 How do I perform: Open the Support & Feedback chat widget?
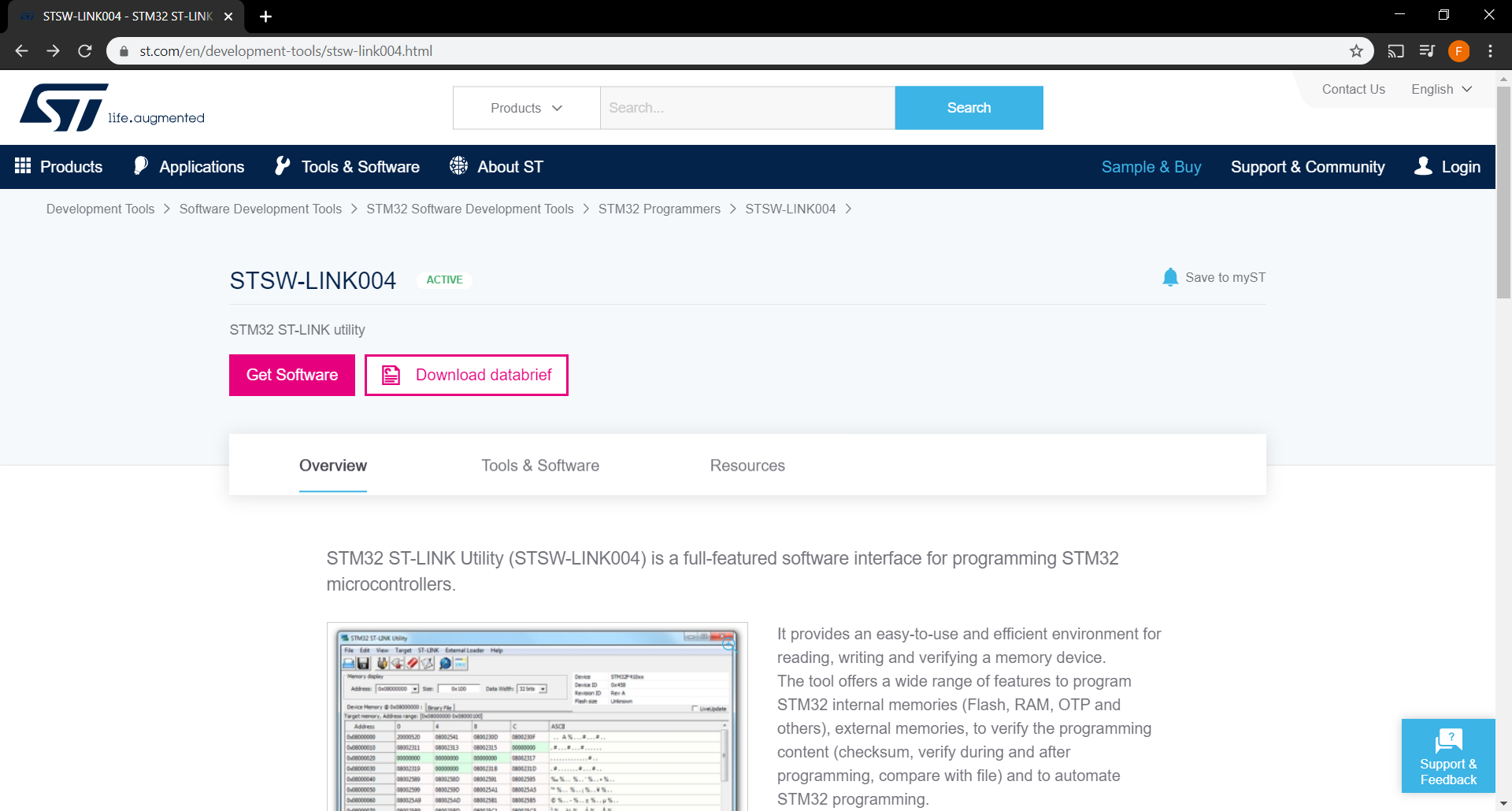point(1447,756)
